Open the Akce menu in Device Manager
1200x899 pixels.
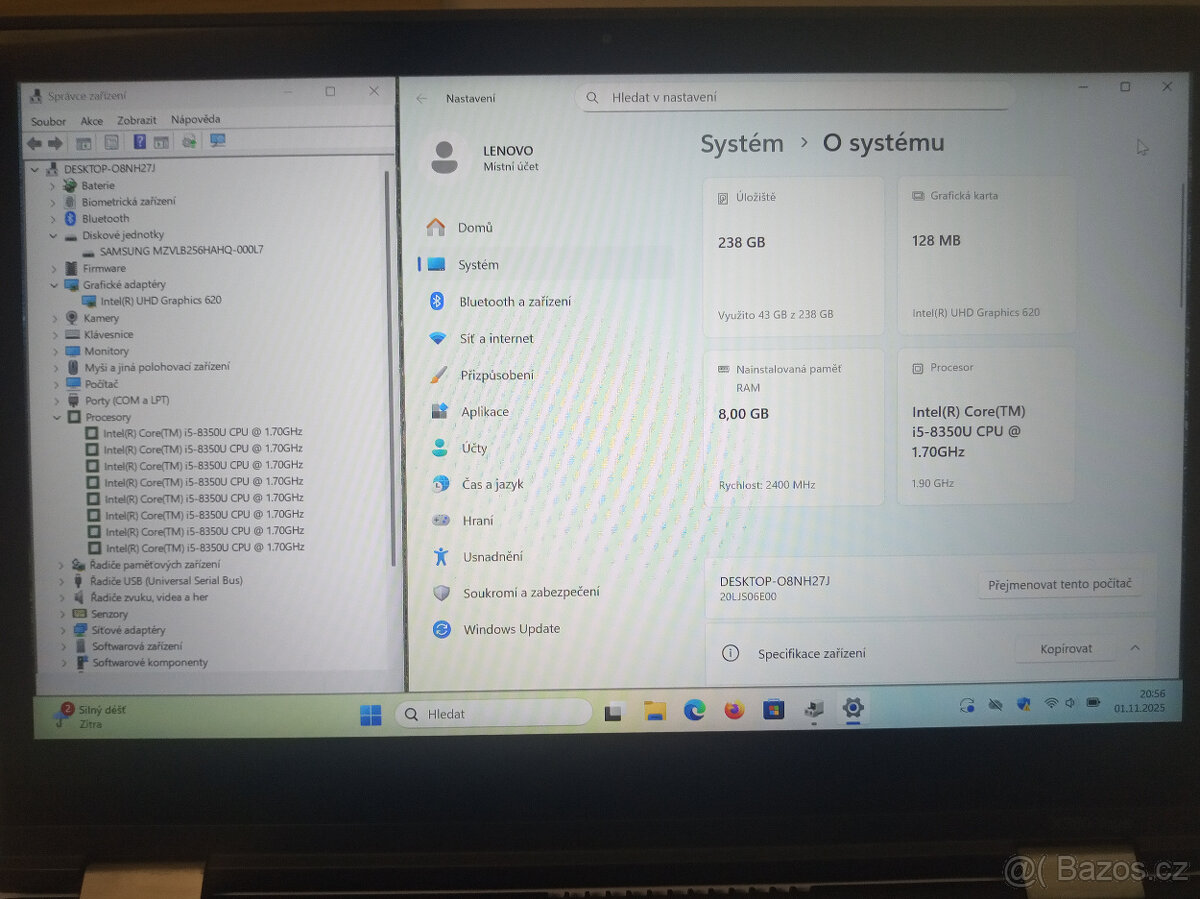point(91,120)
